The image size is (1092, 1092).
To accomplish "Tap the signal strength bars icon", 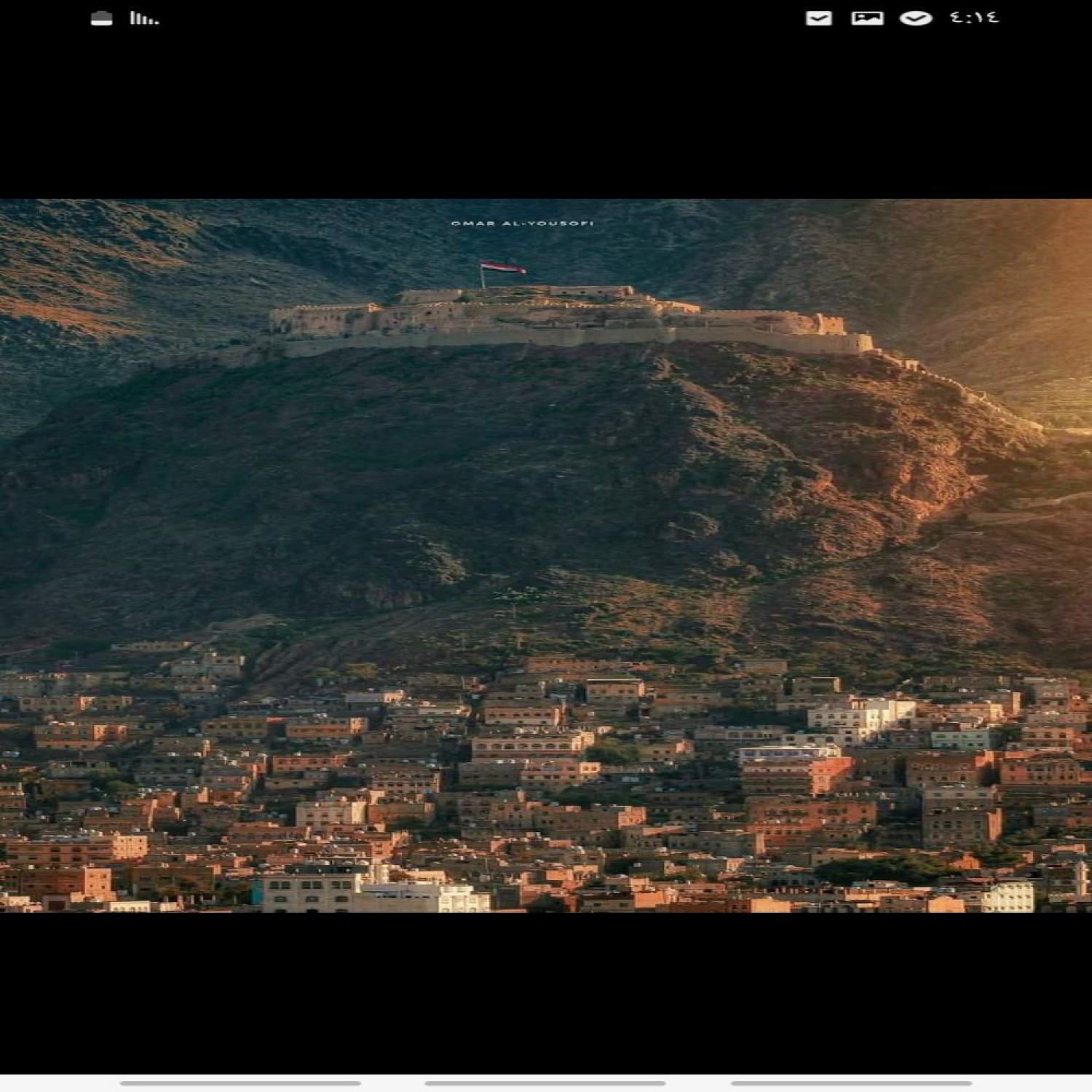I will click(144, 19).
